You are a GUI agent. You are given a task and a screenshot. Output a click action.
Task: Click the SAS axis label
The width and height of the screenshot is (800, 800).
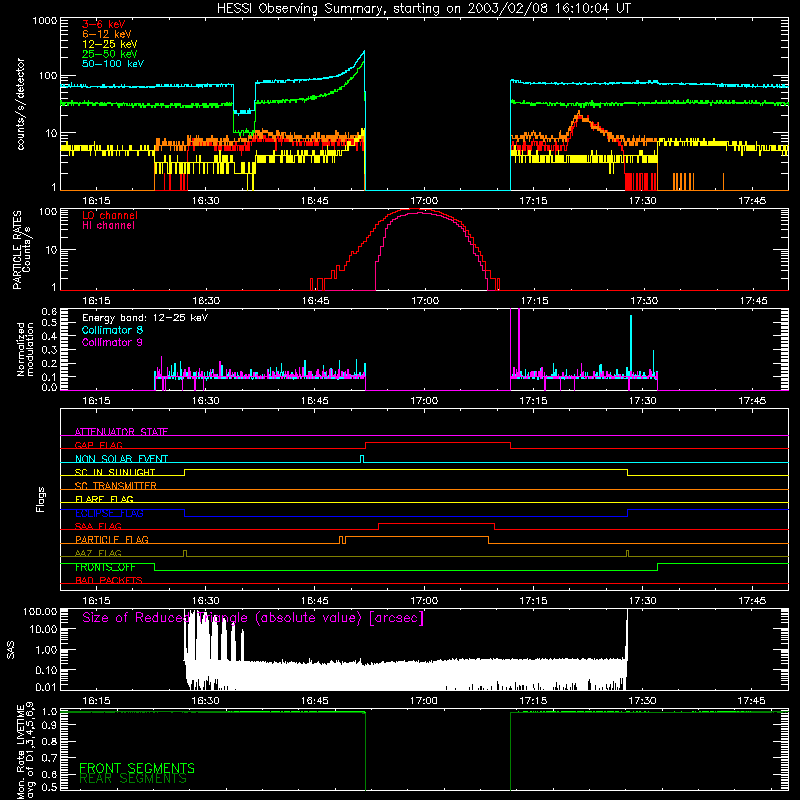pos(11,650)
